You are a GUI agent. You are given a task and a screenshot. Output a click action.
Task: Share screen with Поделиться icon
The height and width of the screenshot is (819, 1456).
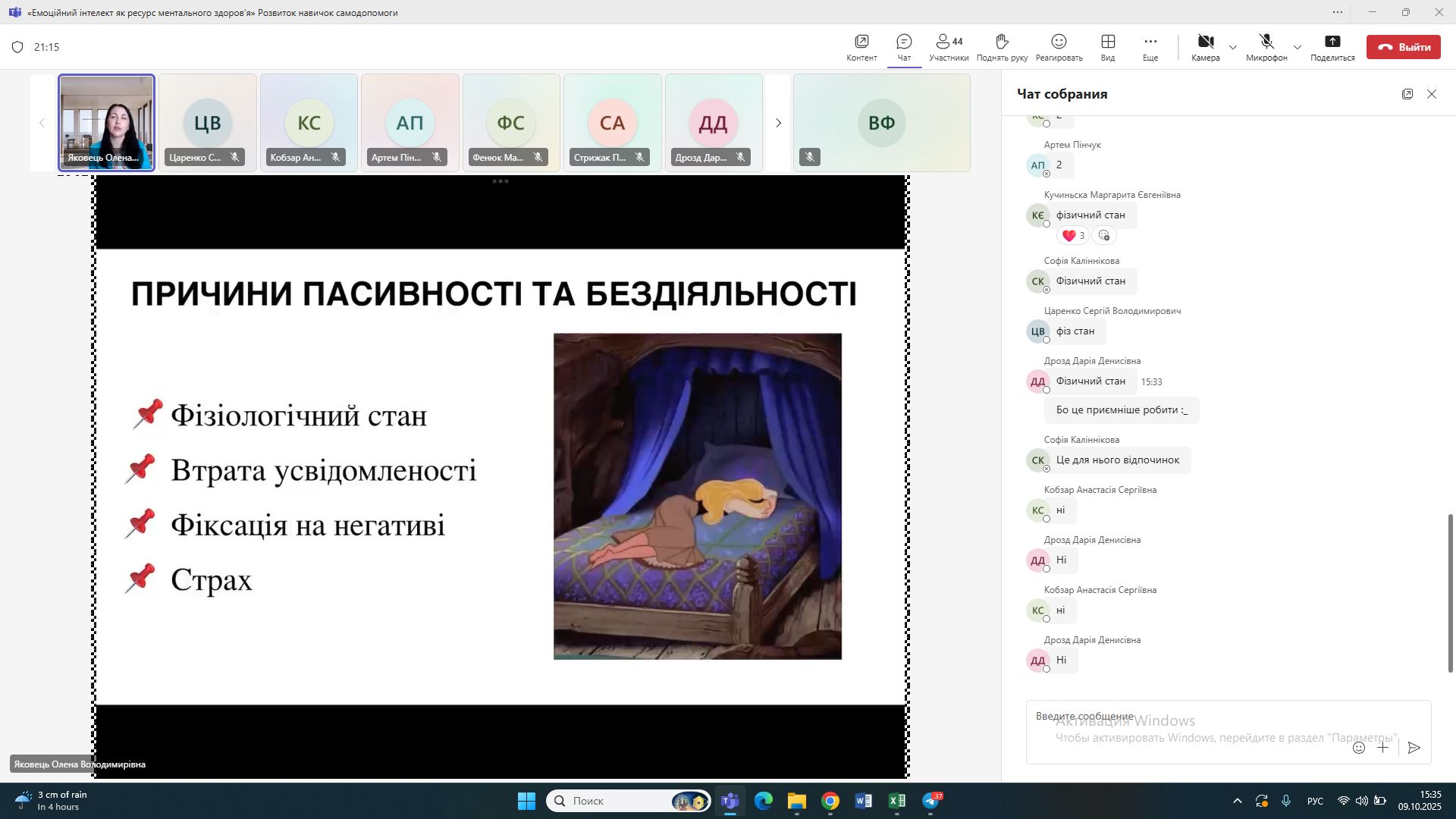click(x=1332, y=42)
